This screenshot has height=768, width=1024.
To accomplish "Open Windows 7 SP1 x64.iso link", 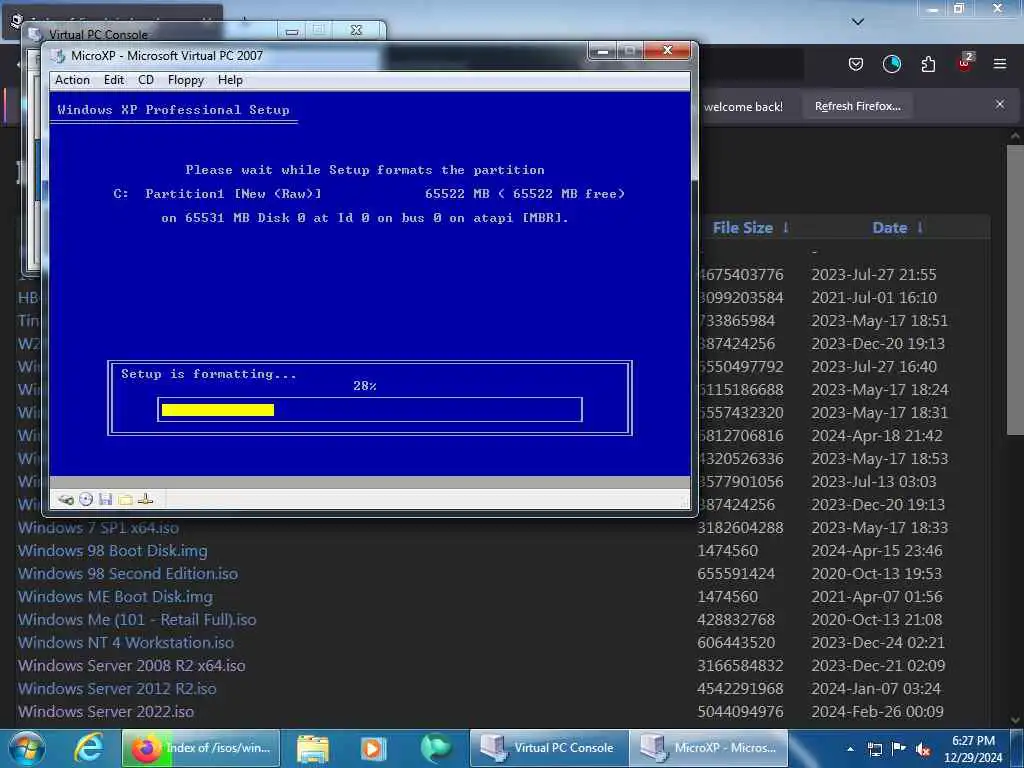I will tap(98, 528).
